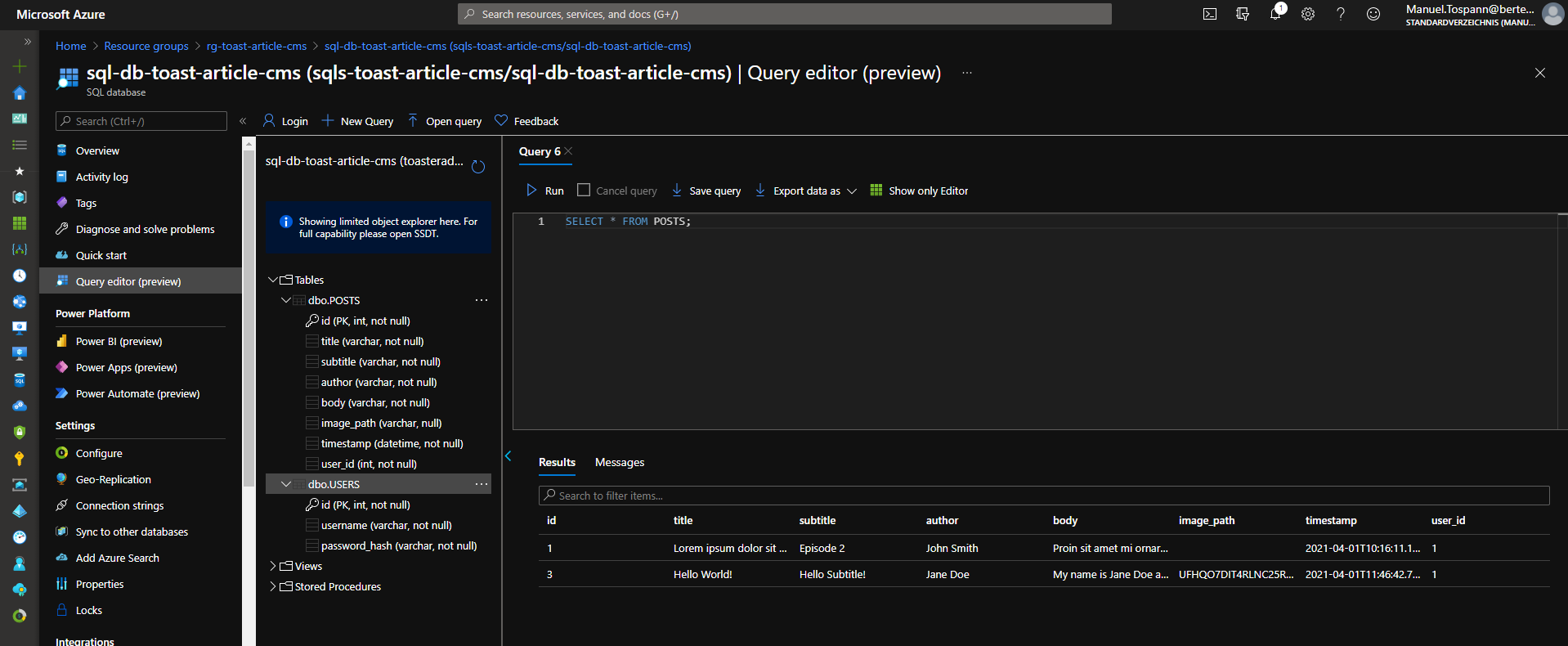
Task: Select the Results tab
Action: pos(557,462)
